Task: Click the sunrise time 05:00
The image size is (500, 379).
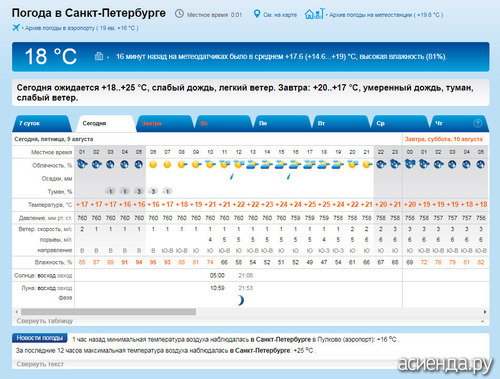Action: point(217,276)
